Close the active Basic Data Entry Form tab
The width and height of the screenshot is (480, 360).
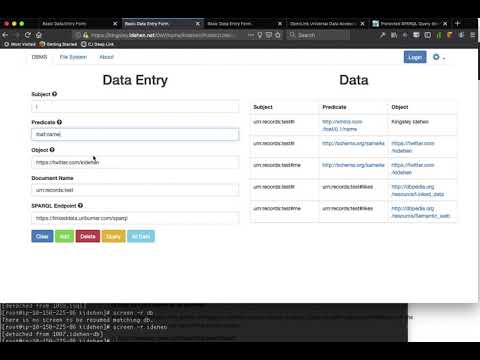[198, 24]
